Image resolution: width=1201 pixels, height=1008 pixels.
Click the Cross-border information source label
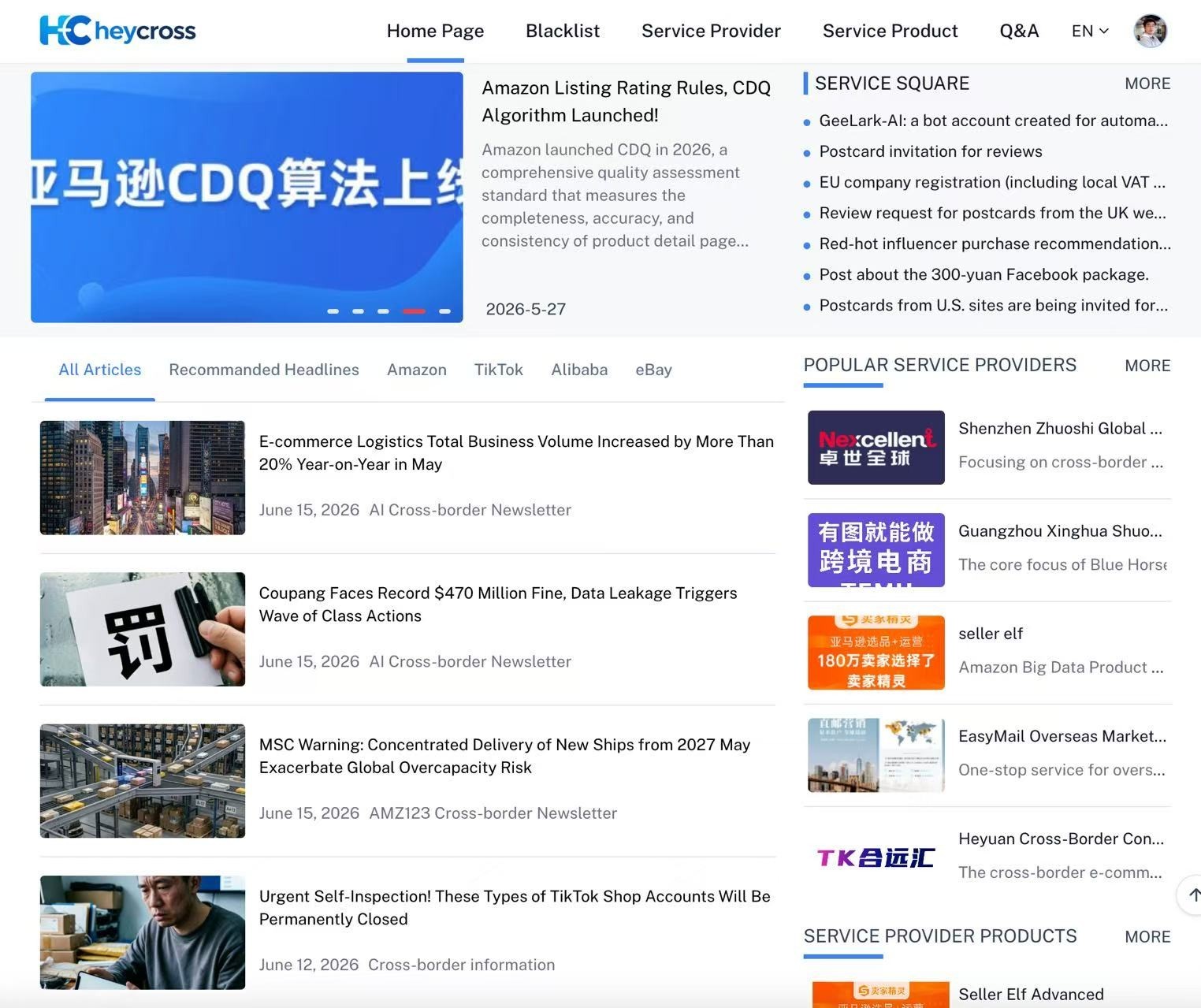(462, 965)
